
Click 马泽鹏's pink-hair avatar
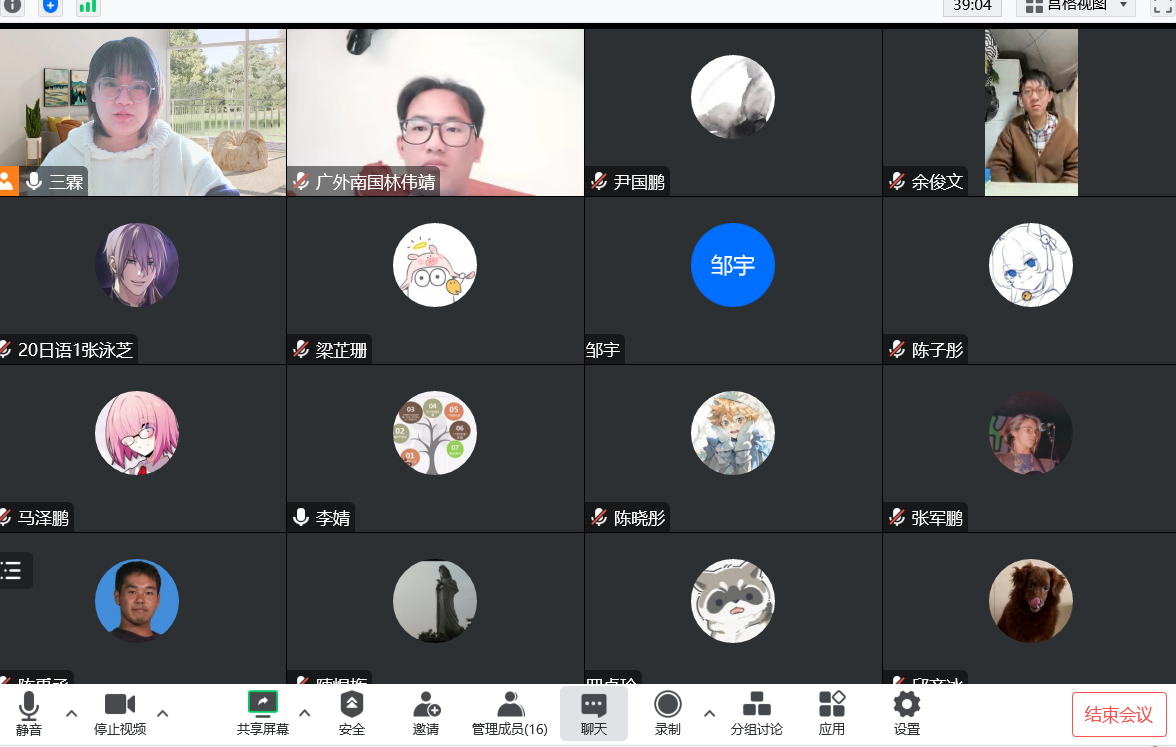point(137,433)
